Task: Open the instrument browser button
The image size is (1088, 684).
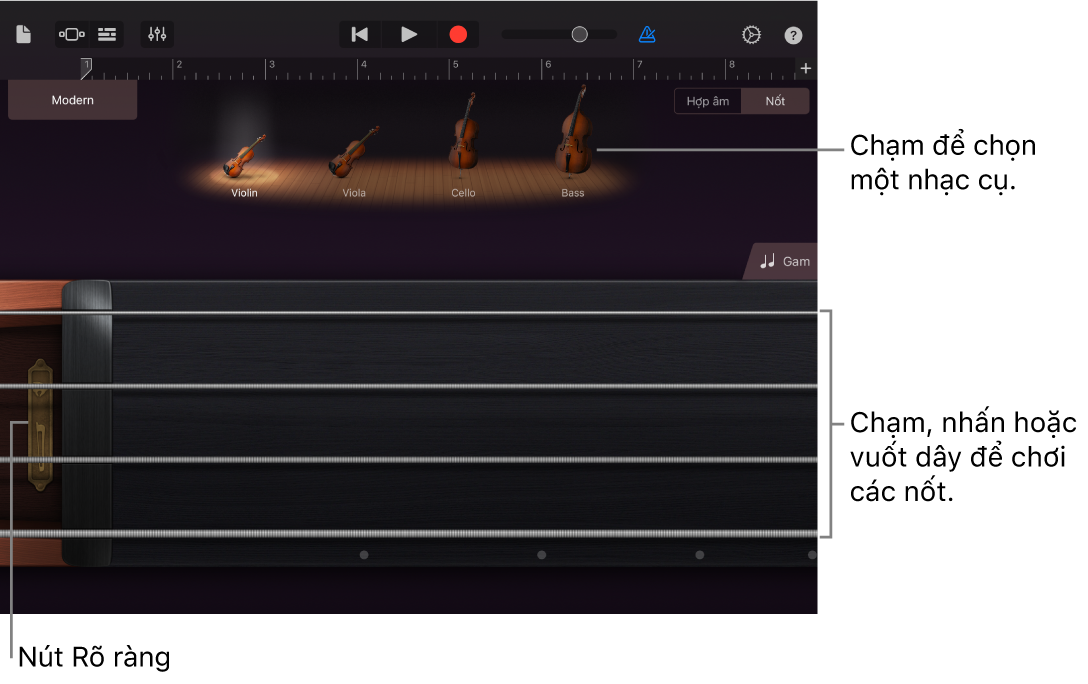Action: point(72,34)
